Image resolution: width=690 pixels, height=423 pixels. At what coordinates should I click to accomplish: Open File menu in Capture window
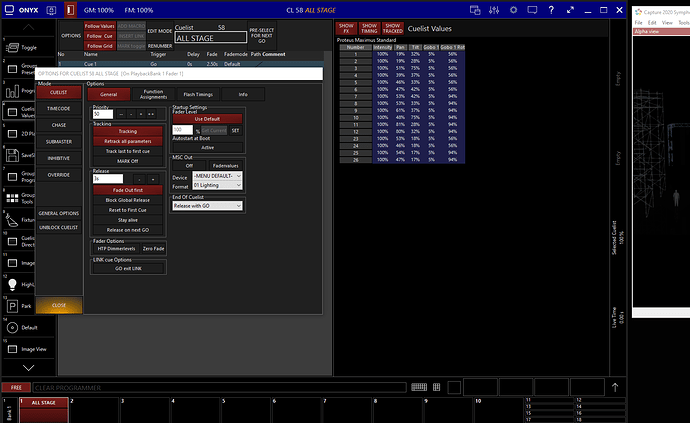pos(639,22)
